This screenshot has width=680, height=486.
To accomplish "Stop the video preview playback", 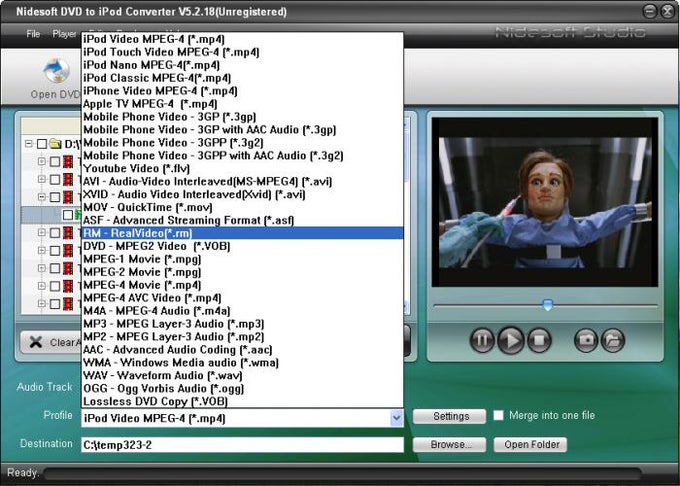I will coord(539,340).
